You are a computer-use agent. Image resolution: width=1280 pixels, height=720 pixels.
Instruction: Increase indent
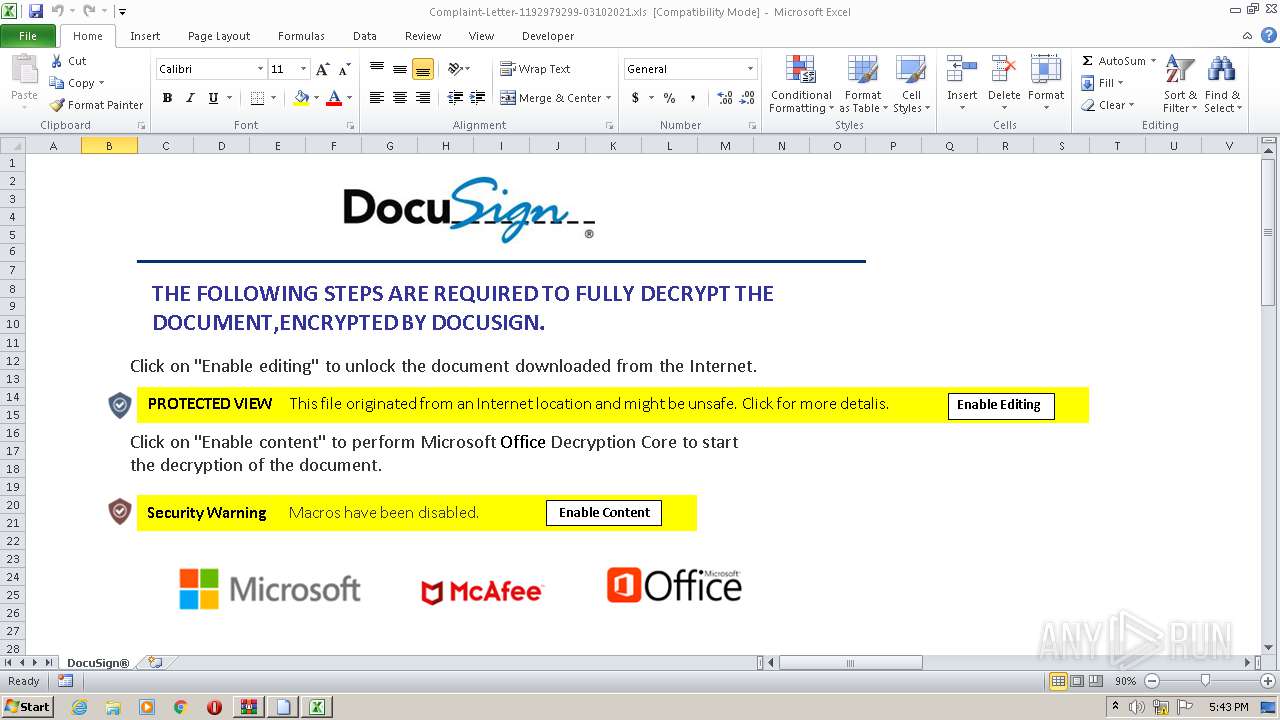tap(478, 98)
